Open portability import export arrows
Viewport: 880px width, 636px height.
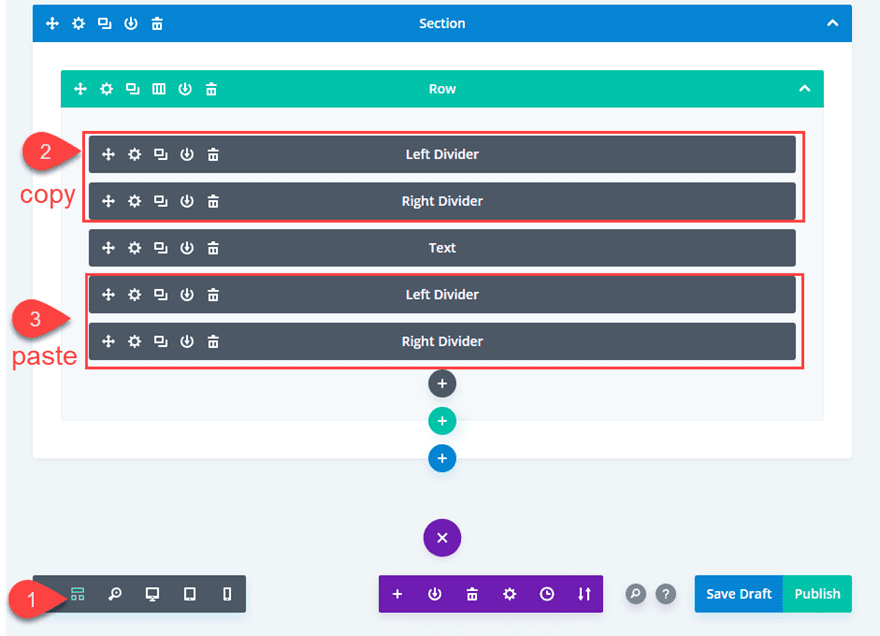(x=584, y=594)
